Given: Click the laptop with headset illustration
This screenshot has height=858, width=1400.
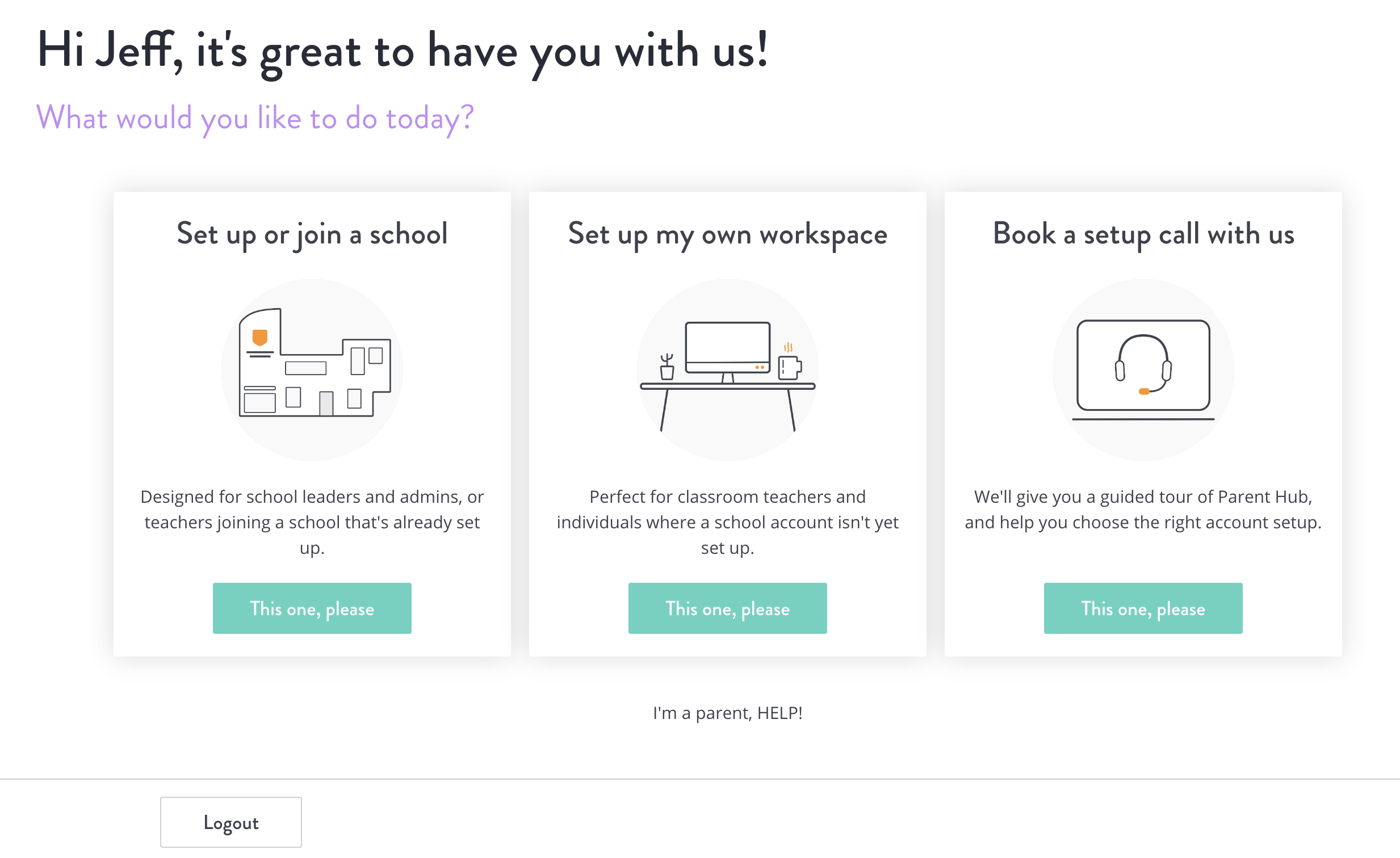Looking at the screenshot, I should pyautogui.click(x=1143, y=369).
